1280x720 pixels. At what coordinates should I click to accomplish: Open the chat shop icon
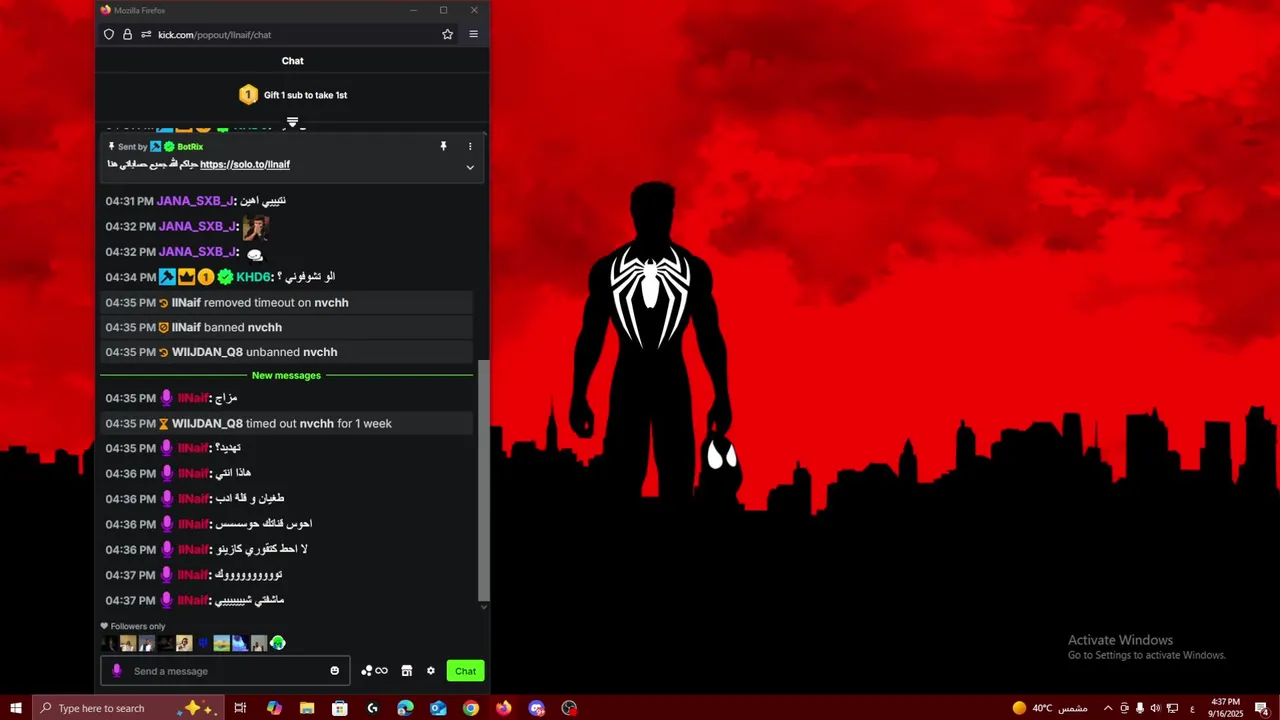(x=407, y=671)
